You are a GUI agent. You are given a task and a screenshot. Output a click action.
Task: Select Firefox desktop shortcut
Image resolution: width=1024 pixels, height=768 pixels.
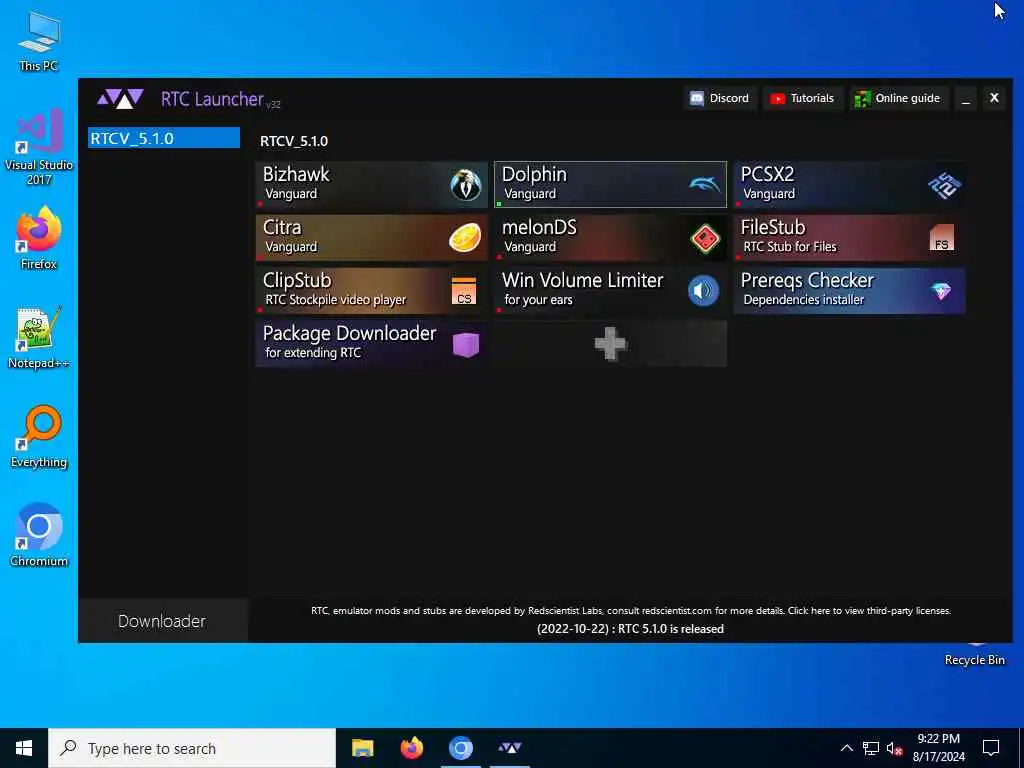click(39, 238)
